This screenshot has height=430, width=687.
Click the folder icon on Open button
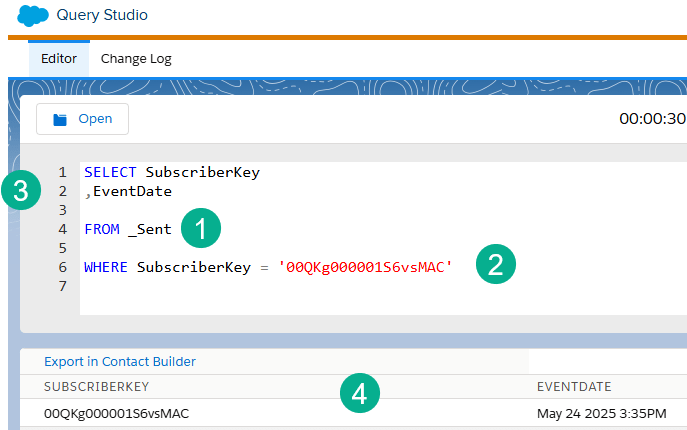click(x=60, y=119)
